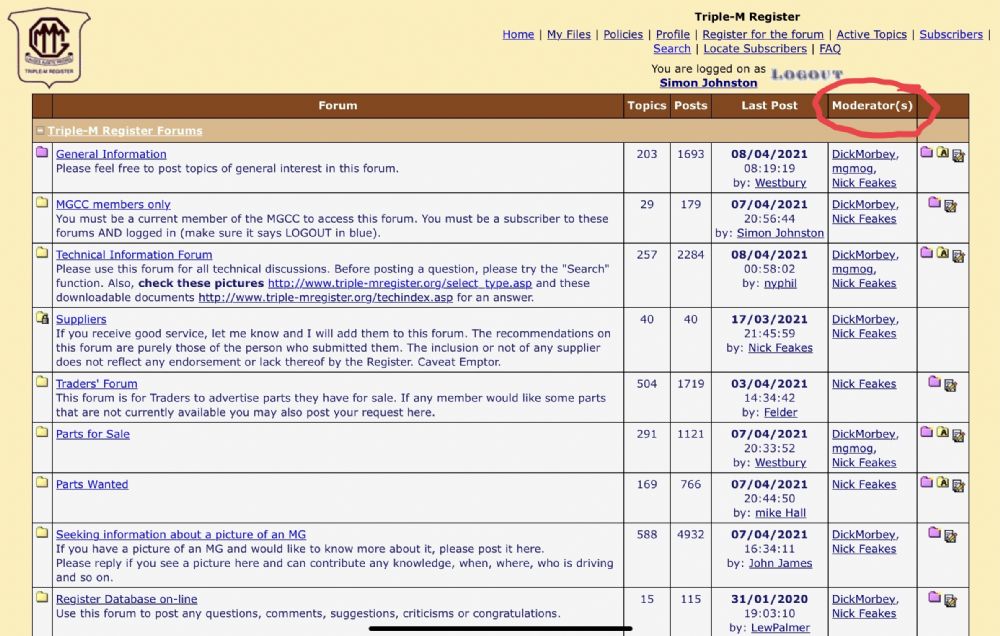The height and width of the screenshot is (636, 1000).
Task: Click purple folder icon in Seeking information row
Action: [934, 533]
